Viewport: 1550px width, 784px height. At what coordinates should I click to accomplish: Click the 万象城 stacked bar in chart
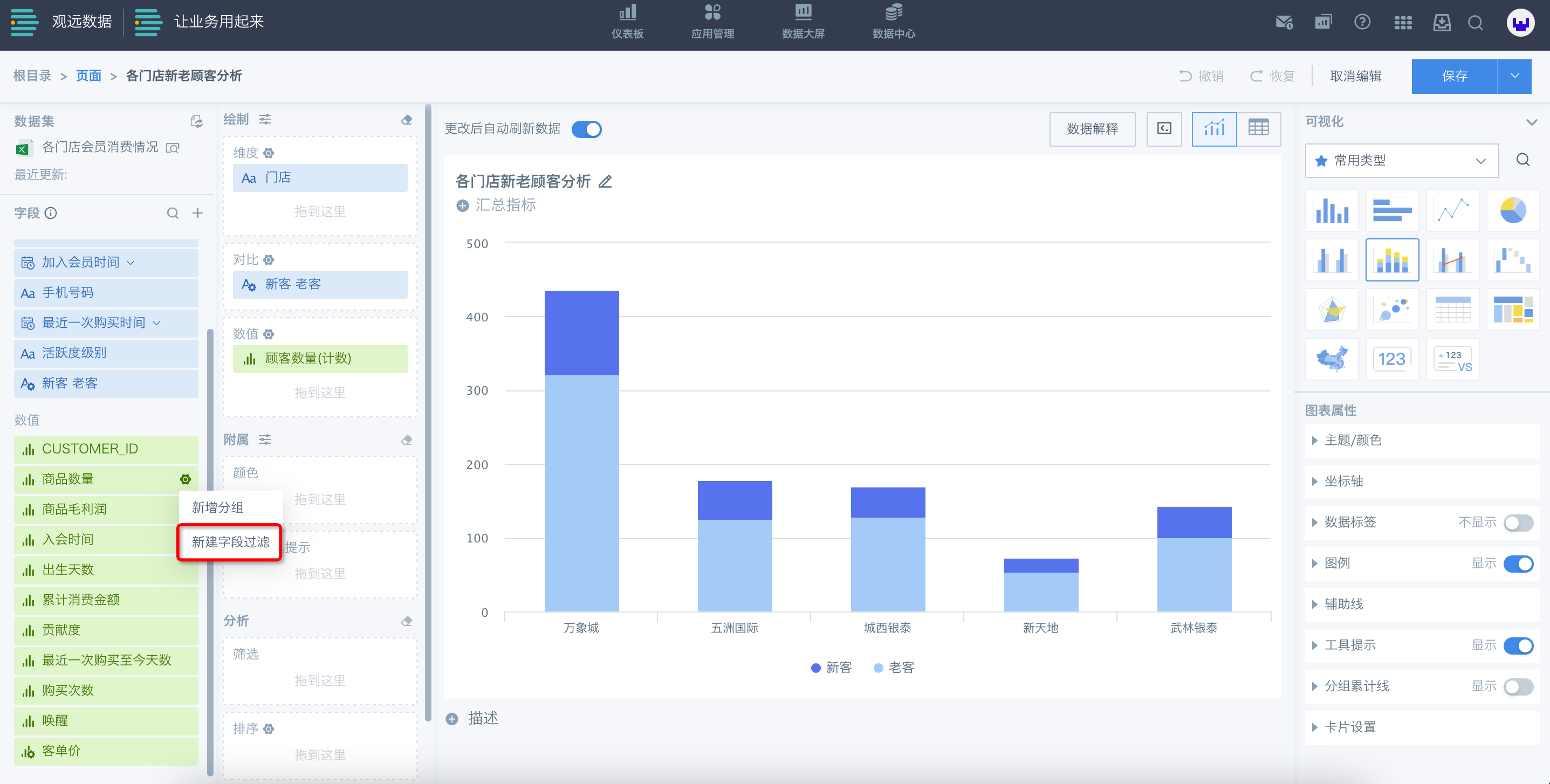pyautogui.click(x=581, y=451)
